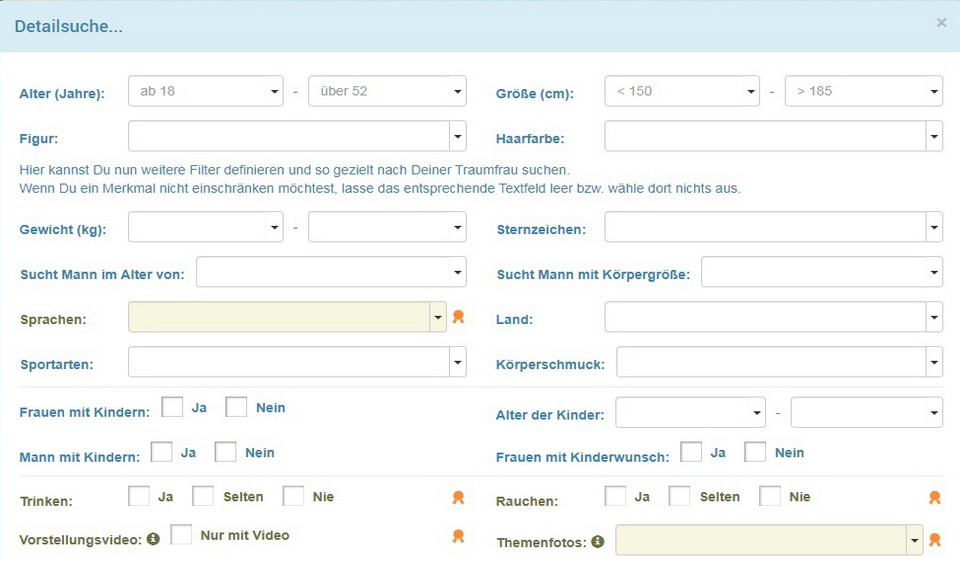
Task: Click the premium badge icon in Rauchen row
Action: (x=934, y=497)
